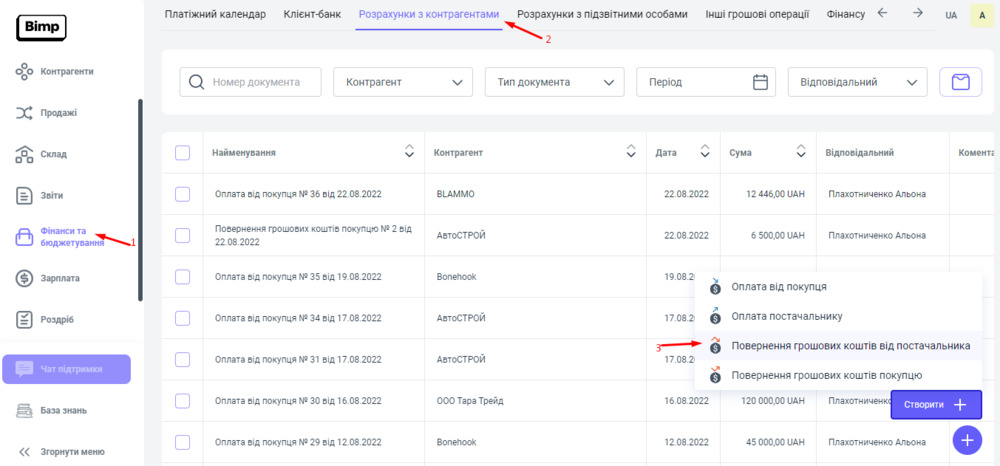Choose Оплата постачальнику from the popup menu
This screenshot has width=1000, height=466.
(x=786, y=316)
